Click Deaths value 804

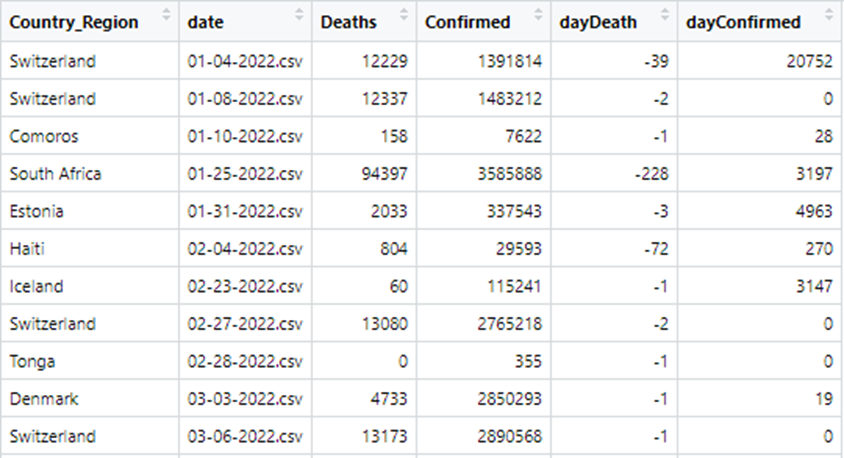pos(394,249)
